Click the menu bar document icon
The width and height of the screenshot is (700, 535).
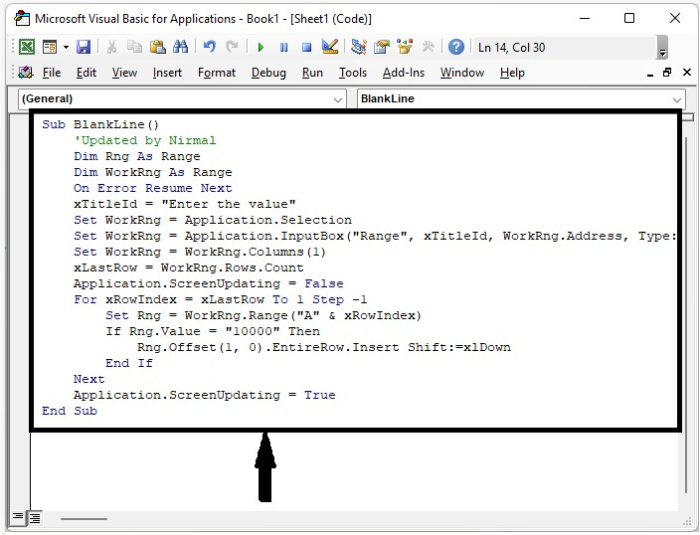[26, 72]
